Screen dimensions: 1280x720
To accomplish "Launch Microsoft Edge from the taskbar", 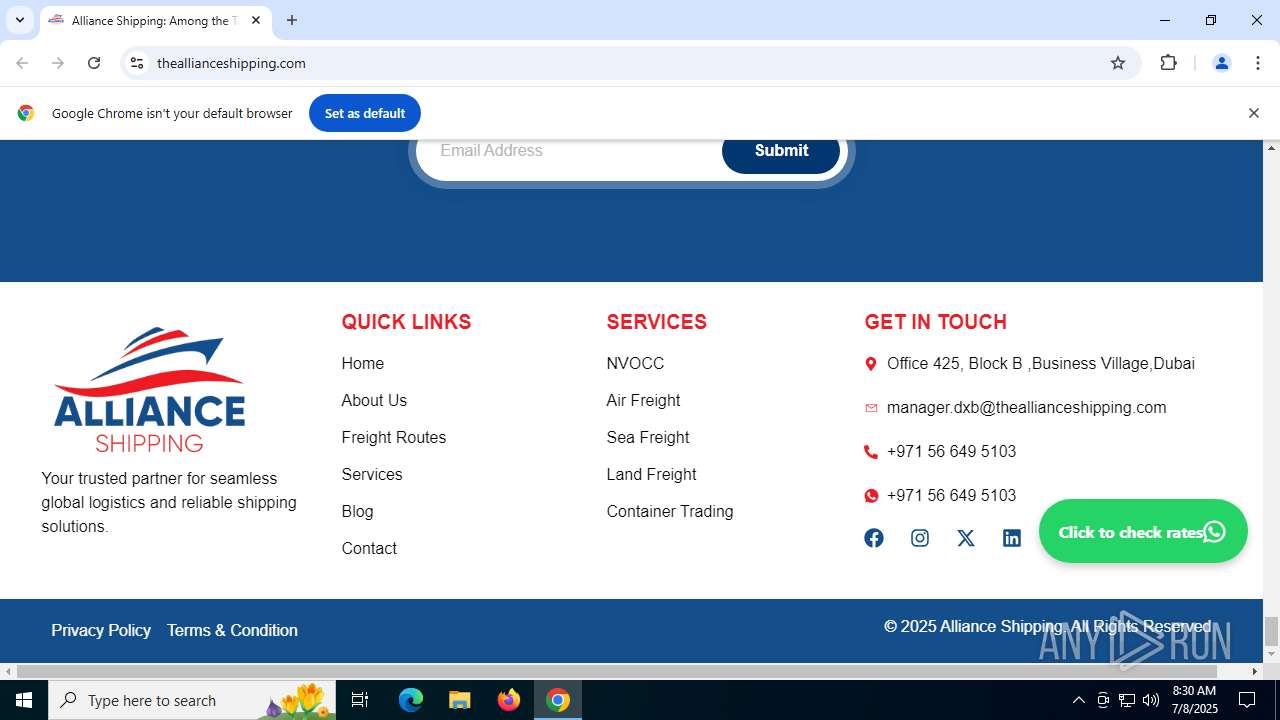I will (411, 700).
